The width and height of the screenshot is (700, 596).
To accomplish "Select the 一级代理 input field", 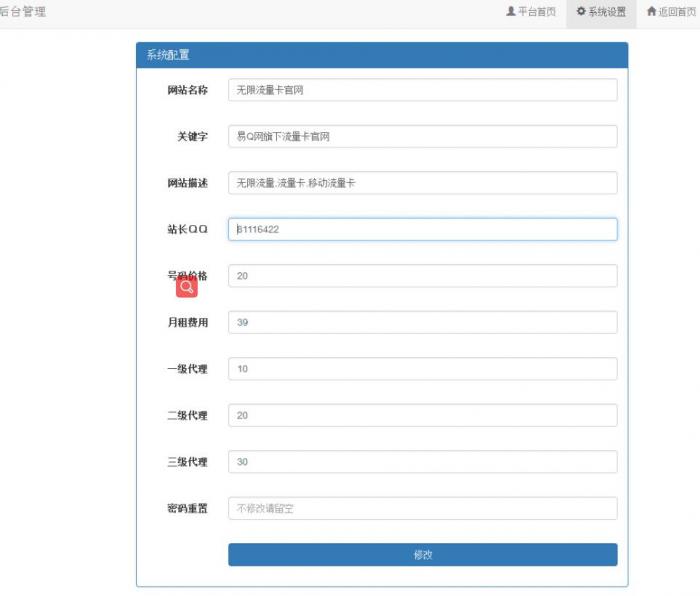I will [422, 369].
